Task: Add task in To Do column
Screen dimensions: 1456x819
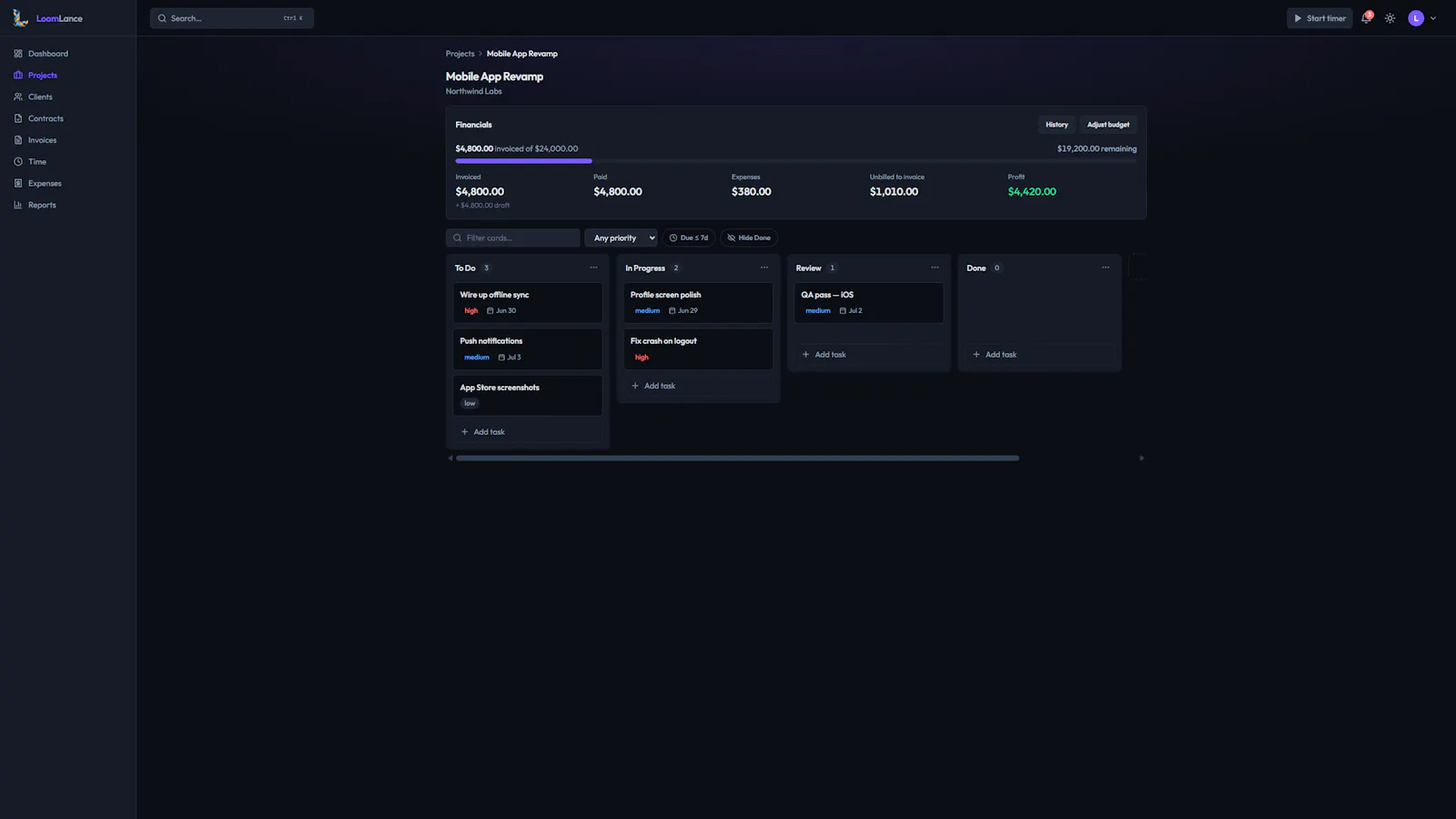Action: (x=528, y=432)
